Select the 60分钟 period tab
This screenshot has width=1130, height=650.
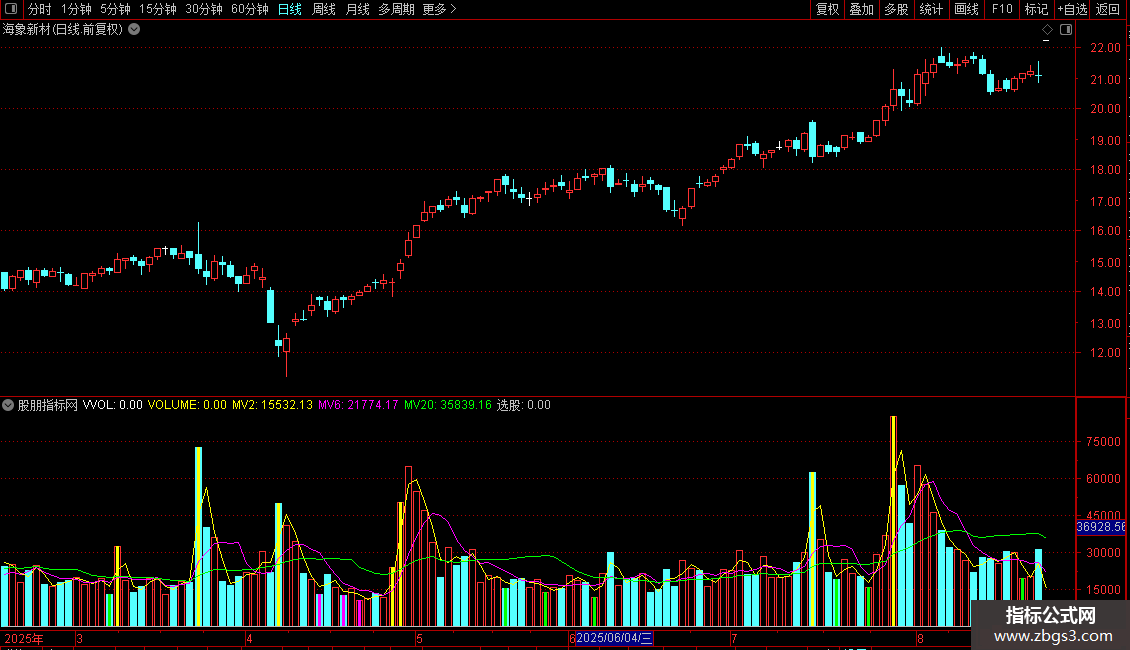click(x=249, y=9)
